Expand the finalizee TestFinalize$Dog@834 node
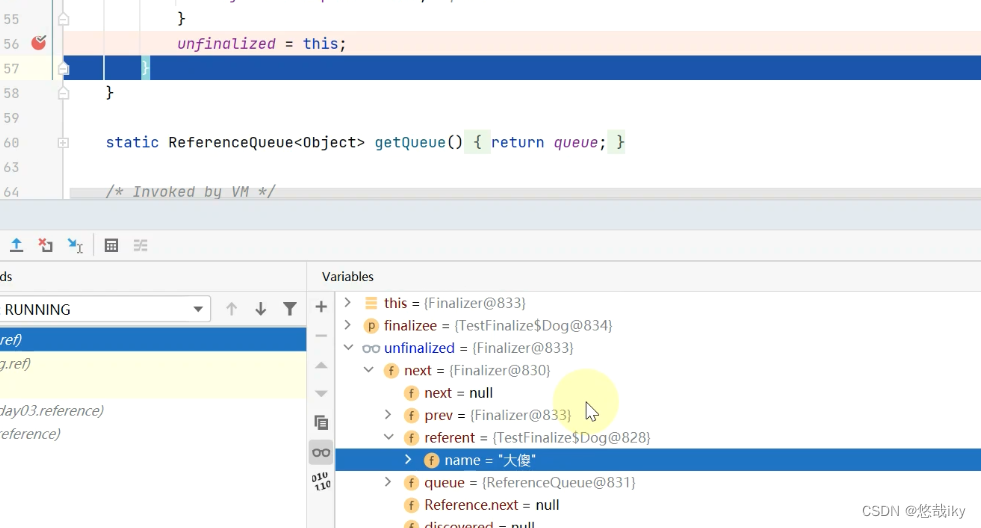981x528 pixels. pos(348,325)
